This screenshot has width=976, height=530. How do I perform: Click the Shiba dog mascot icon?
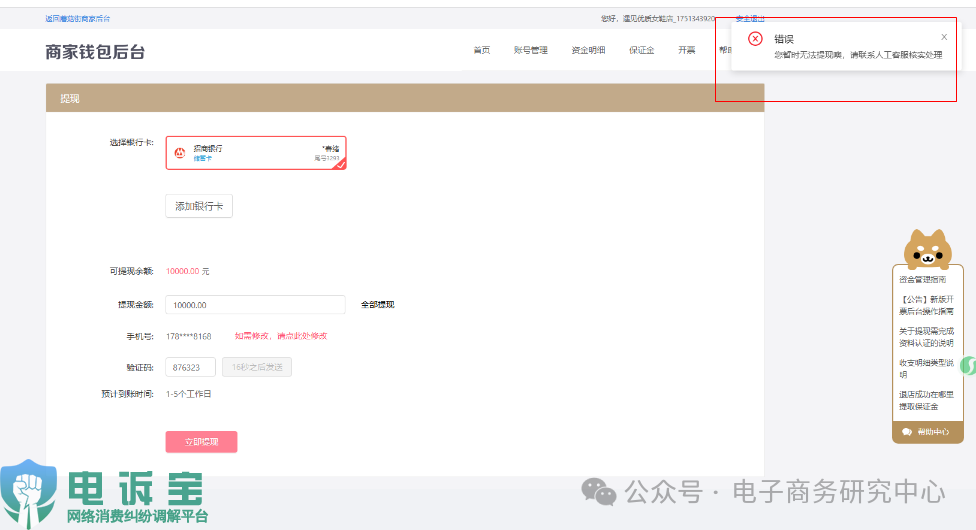[x=927, y=248]
